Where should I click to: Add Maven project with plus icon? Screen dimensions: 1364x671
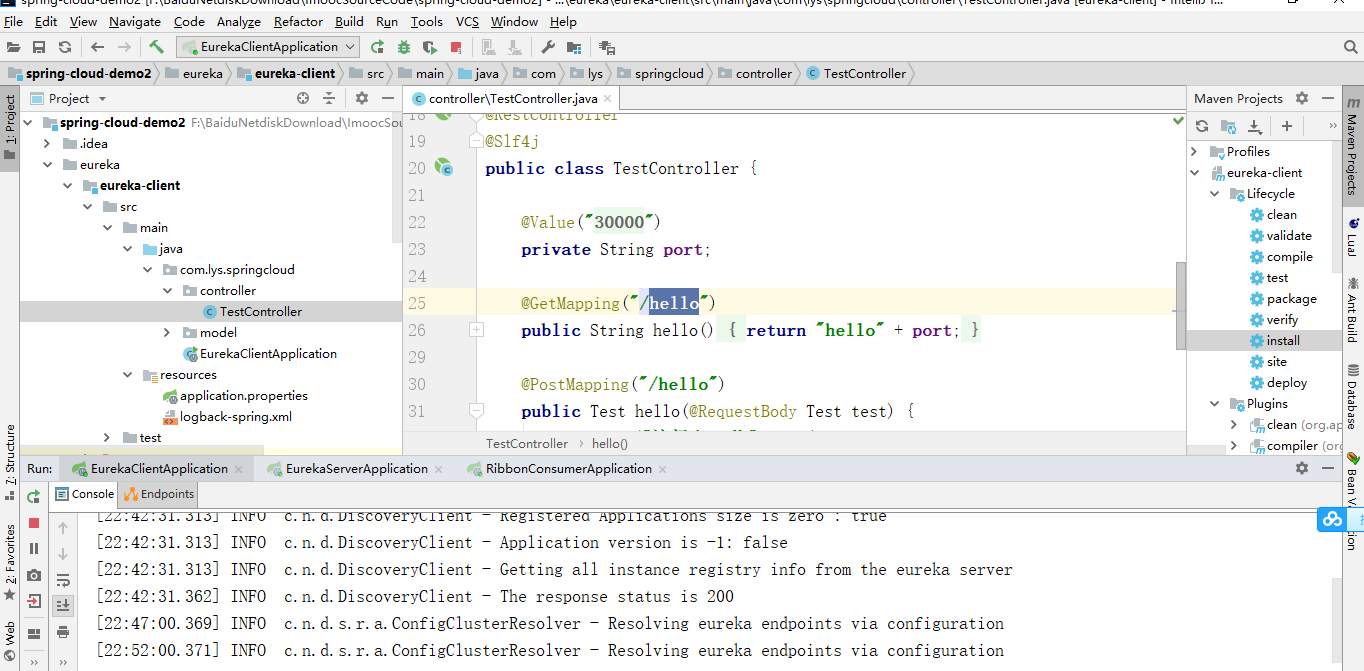(x=1287, y=126)
